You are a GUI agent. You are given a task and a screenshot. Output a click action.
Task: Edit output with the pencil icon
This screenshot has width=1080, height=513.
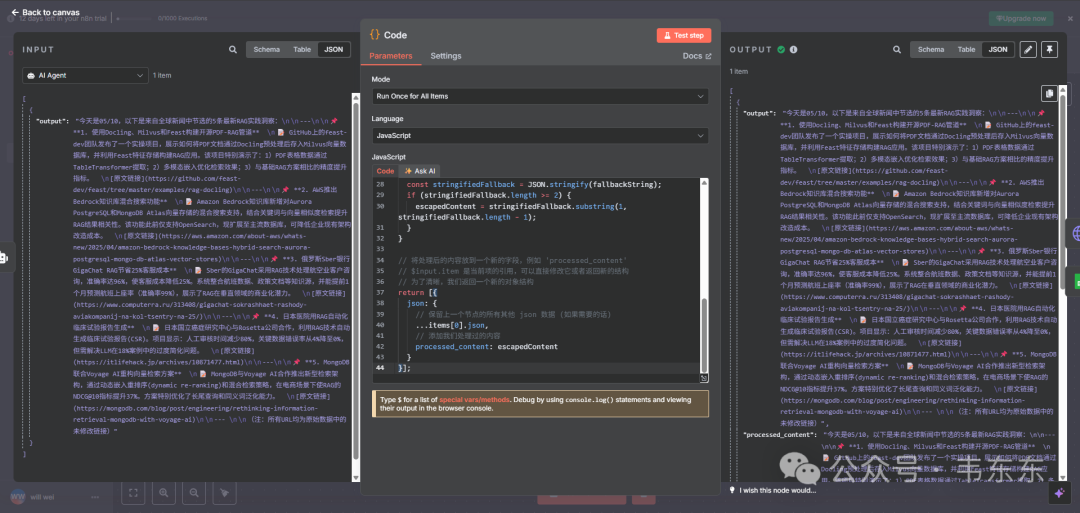click(1027, 50)
